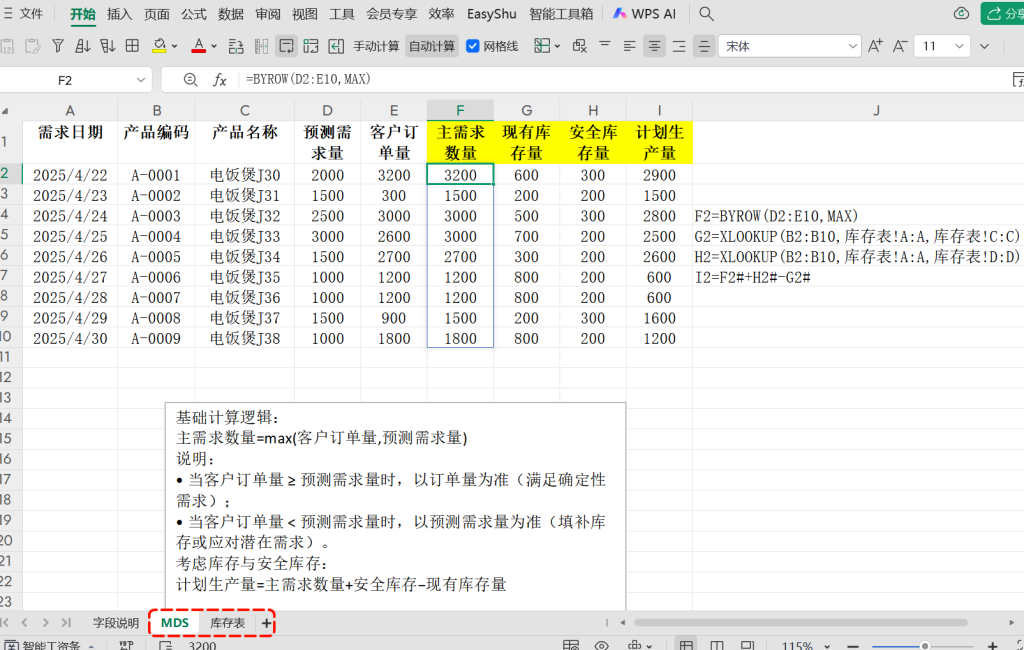Screen dimensions: 1024x650
Task: Apply the yellow fill color bucket
Action: (159, 46)
